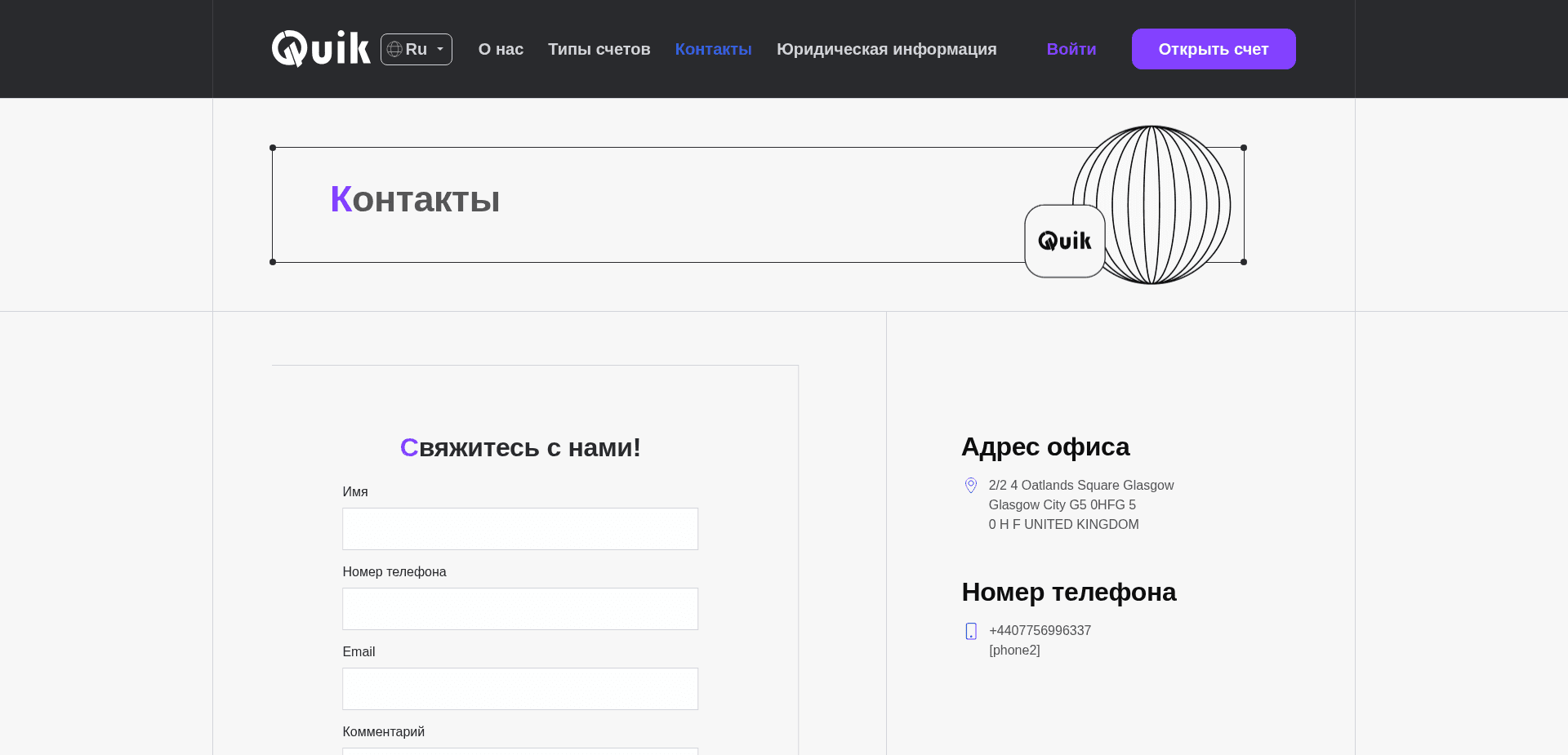The image size is (1568, 755).
Task: Open the Ru language dropdown
Action: pos(416,49)
